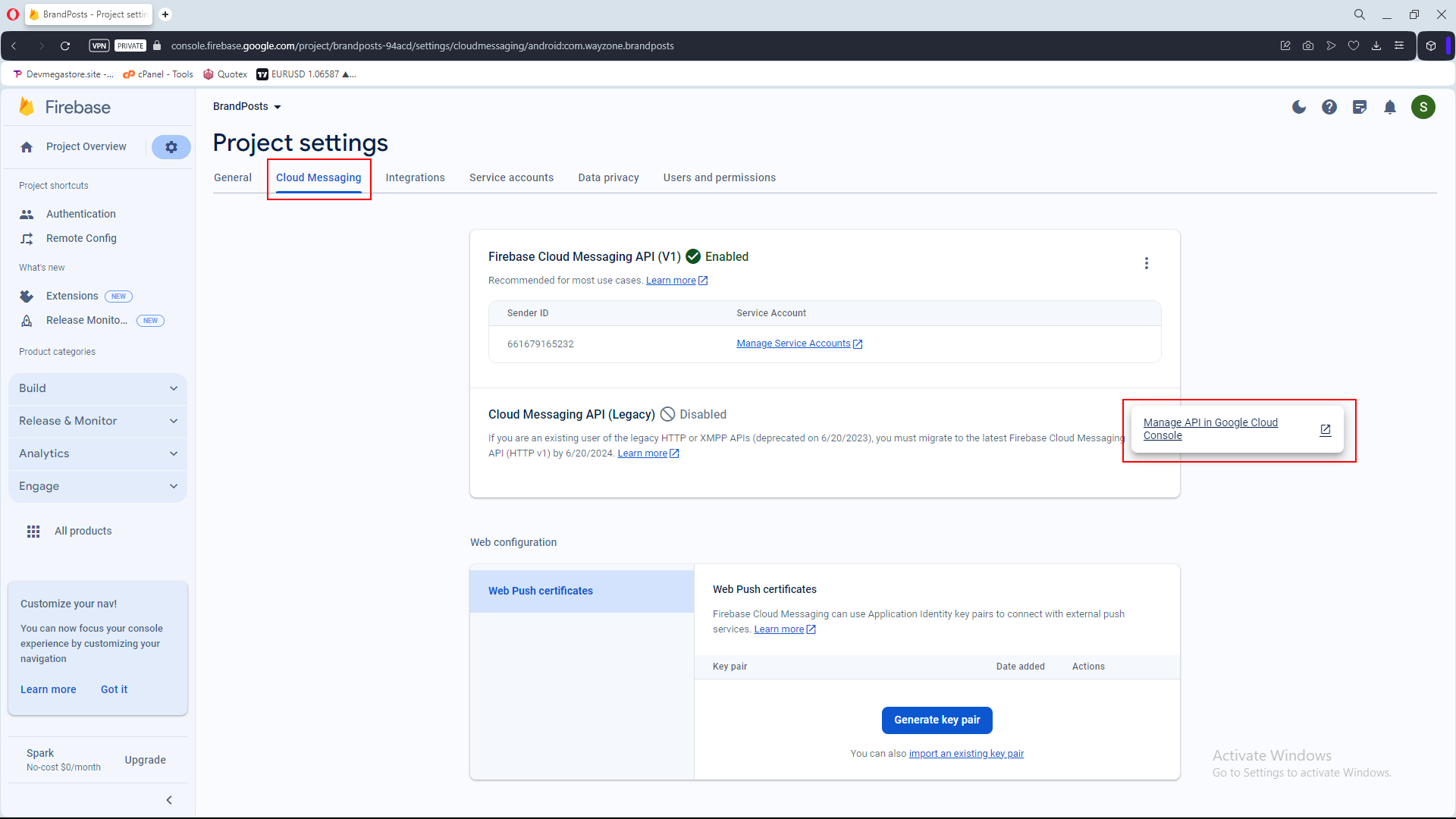Expand the Build category

pos(98,388)
